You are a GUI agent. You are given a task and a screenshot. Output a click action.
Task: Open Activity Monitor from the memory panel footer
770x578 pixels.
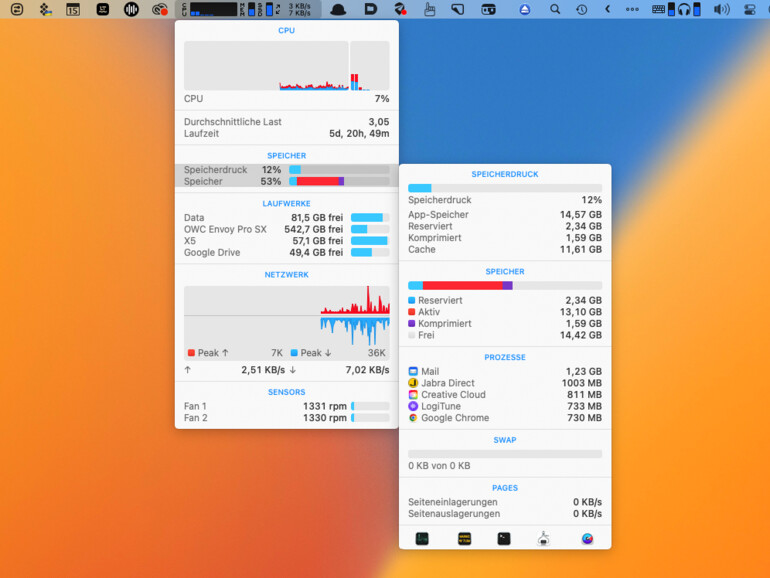point(422,539)
